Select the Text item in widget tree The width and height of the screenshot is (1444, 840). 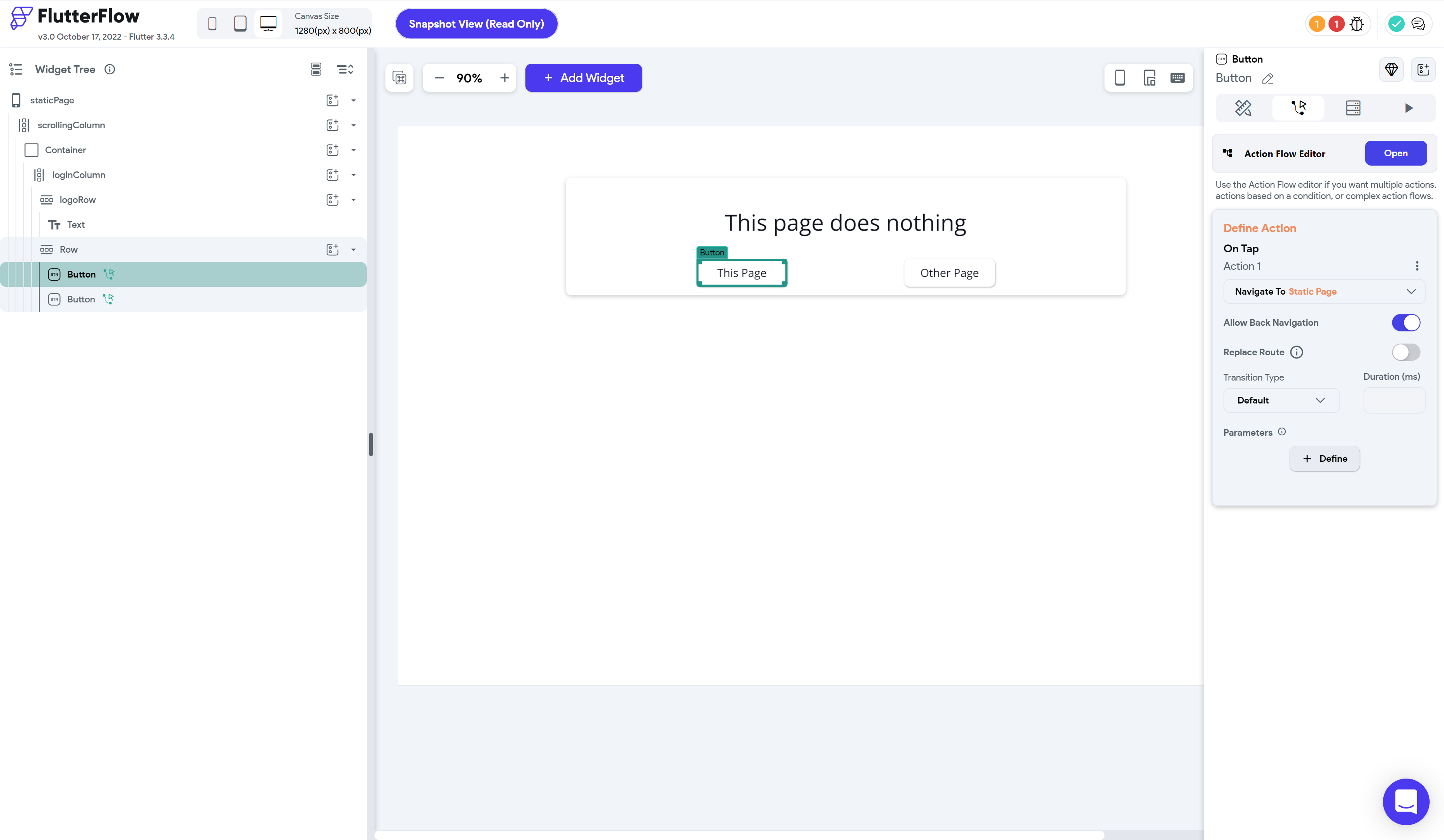point(75,224)
